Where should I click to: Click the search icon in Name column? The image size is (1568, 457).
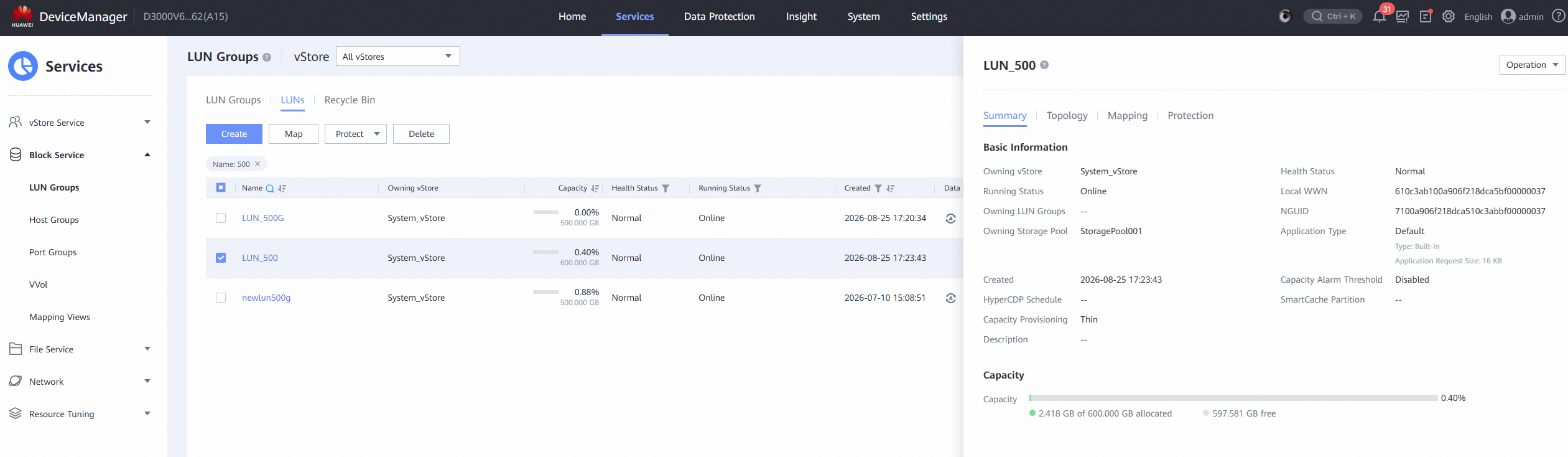(x=270, y=189)
